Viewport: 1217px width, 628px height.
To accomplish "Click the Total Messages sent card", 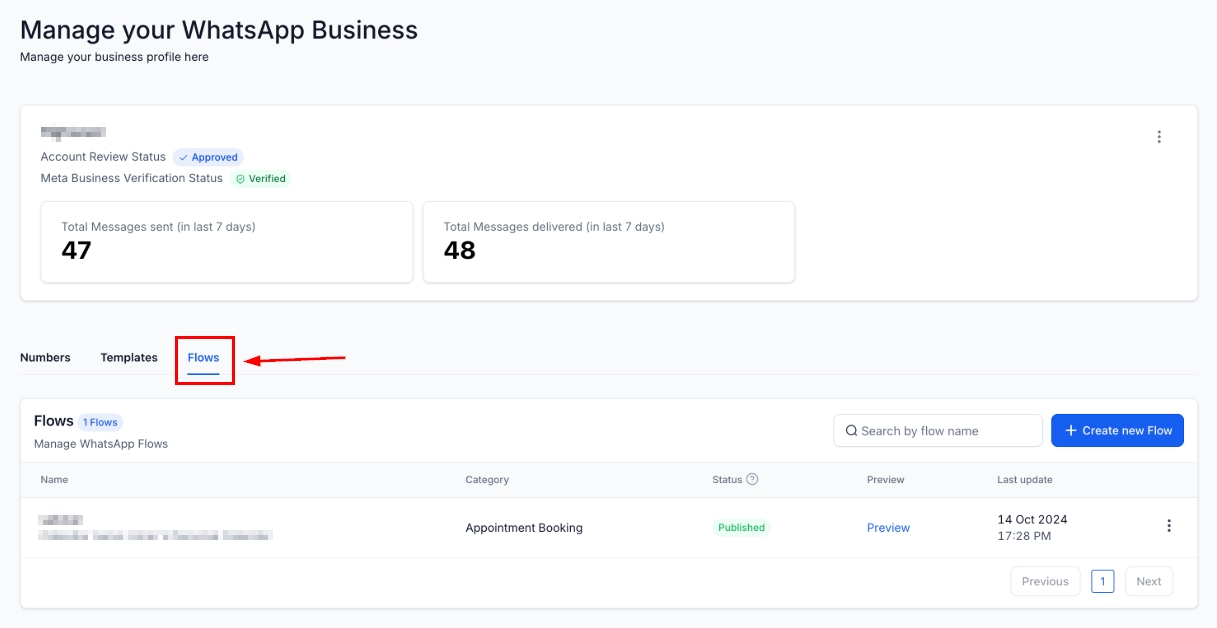I will coord(226,242).
